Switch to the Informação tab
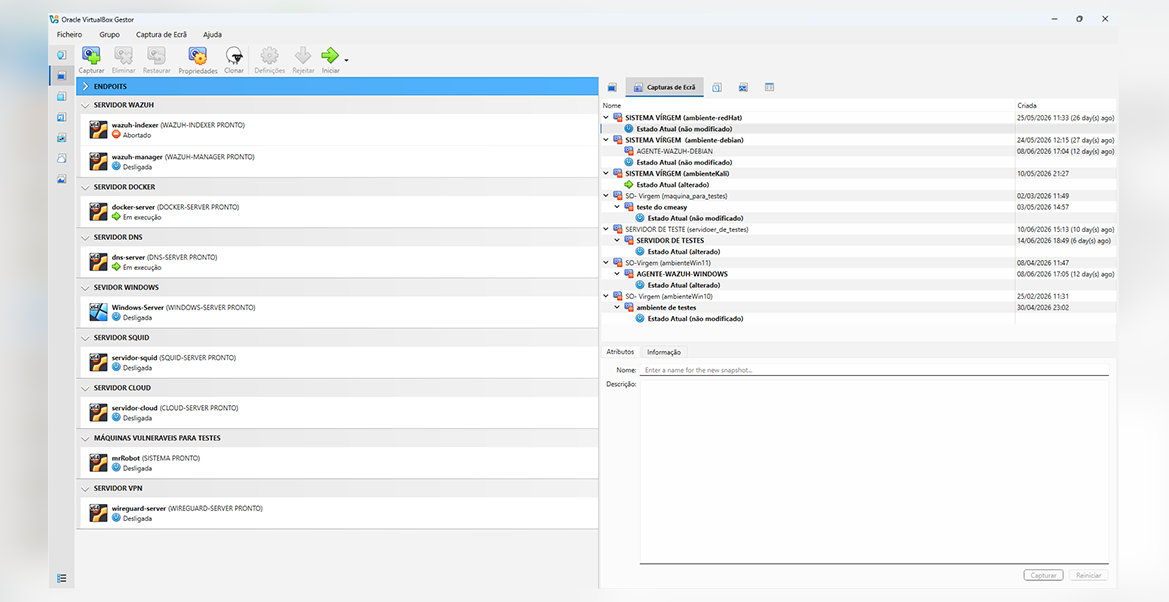The image size is (1169, 602). point(664,352)
